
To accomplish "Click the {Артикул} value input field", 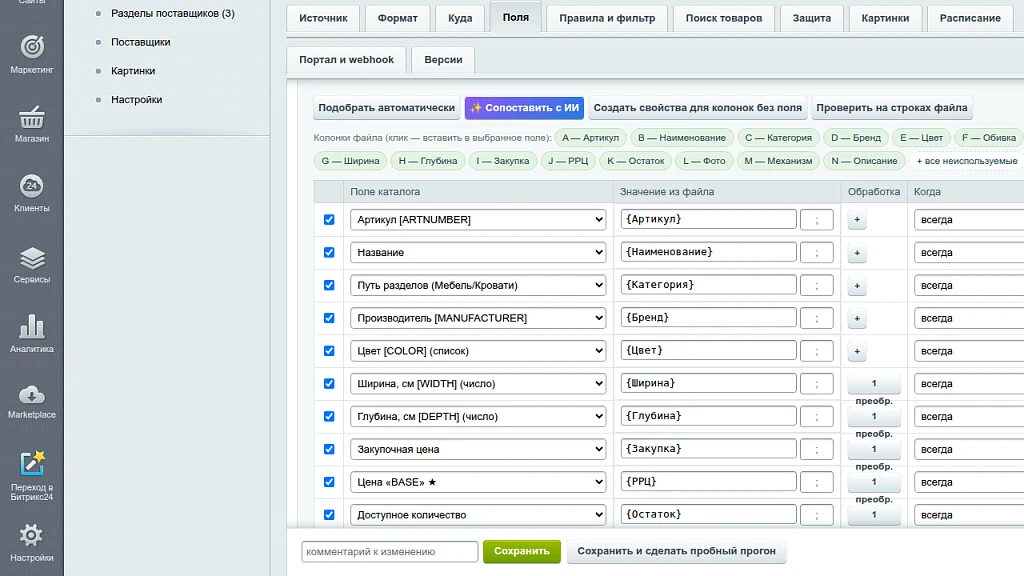I will [x=709, y=219].
